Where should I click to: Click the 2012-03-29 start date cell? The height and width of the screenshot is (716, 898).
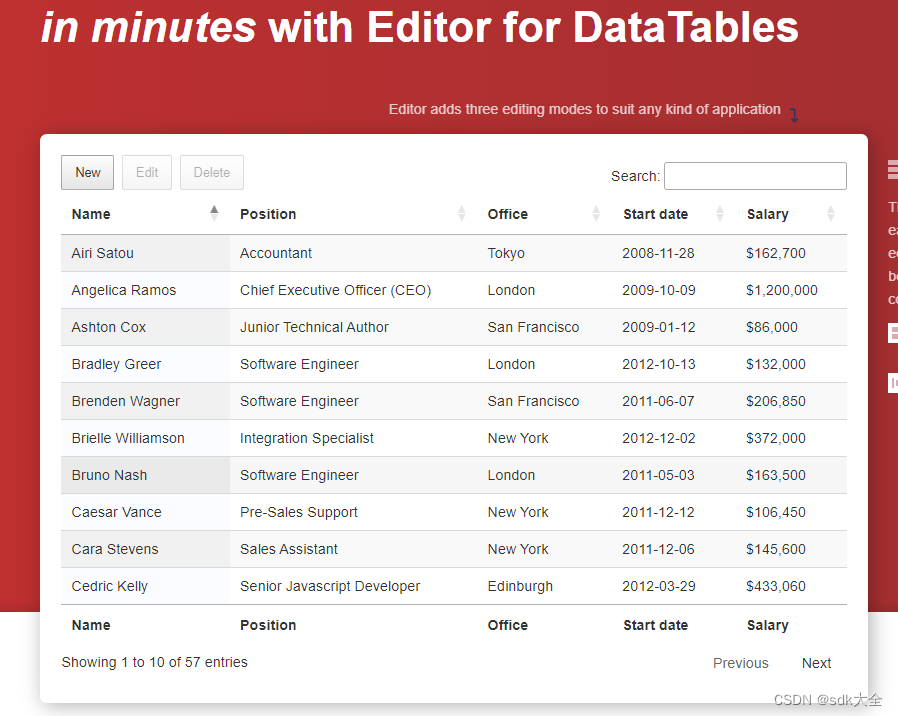[674, 586]
